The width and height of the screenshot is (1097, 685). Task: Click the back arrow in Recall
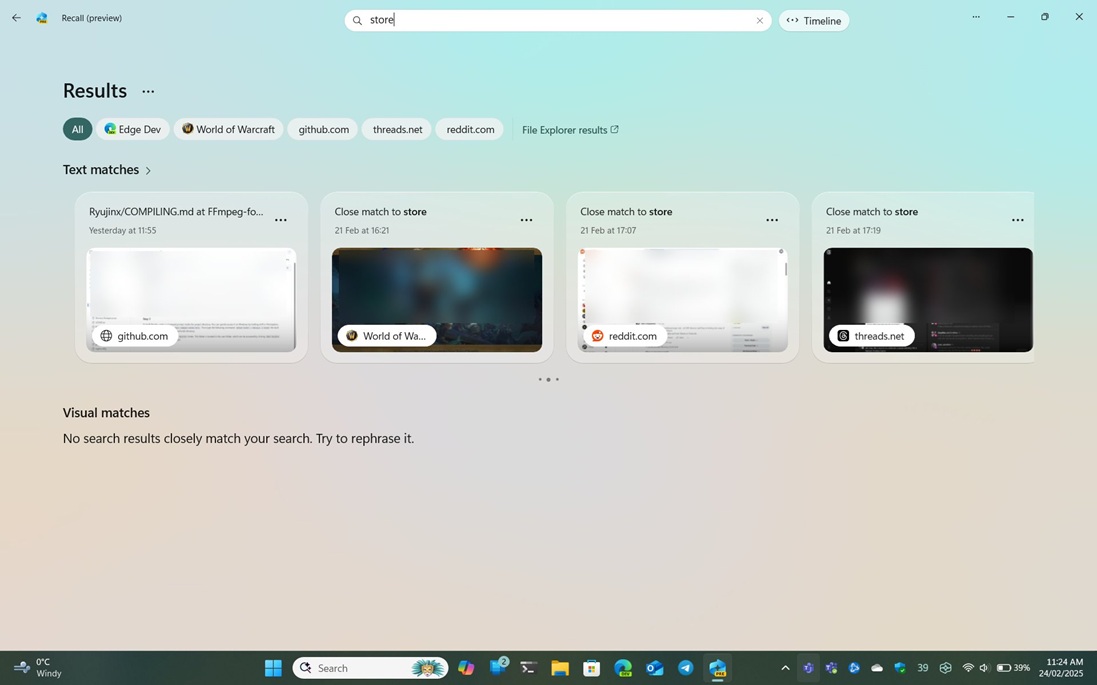click(x=16, y=17)
